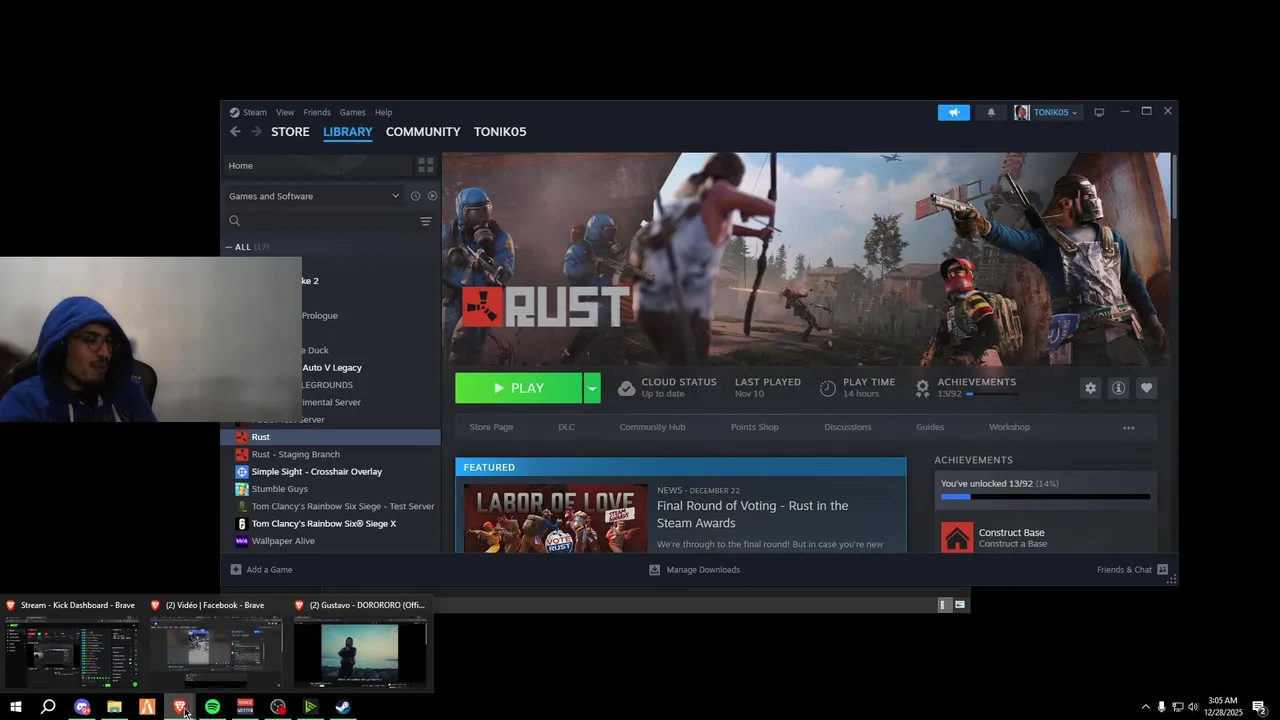
Task: Select Simple Sight - Crosshair Overlay
Action: click(317, 471)
